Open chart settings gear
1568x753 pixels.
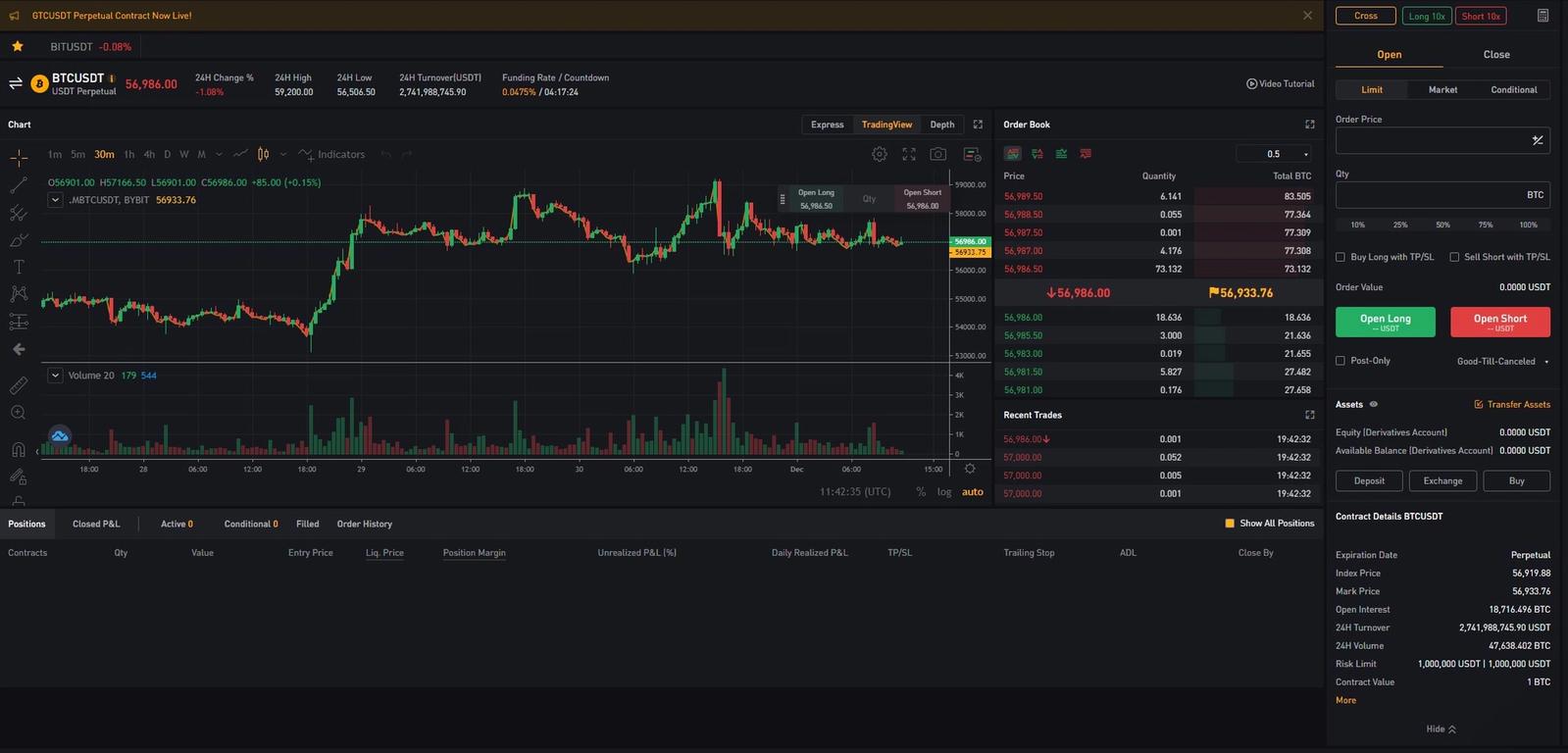click(x=880, y=154)
